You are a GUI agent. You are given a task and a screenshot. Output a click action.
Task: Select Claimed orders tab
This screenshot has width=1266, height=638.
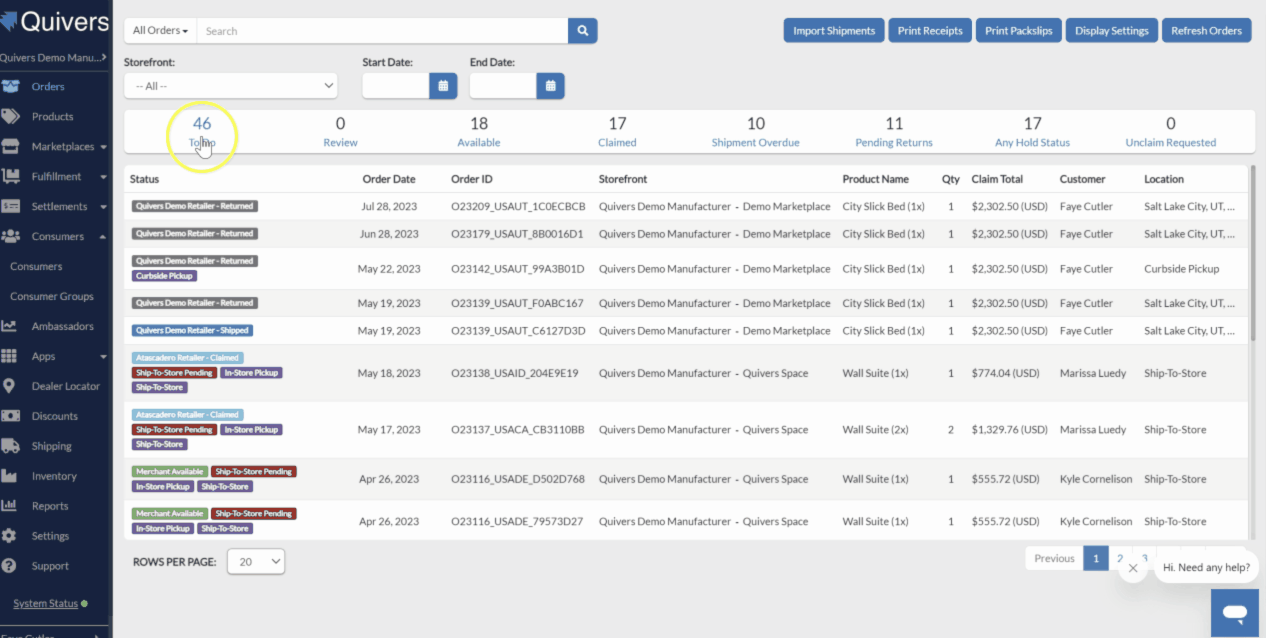pyautogui.click(x=617, y=132)
